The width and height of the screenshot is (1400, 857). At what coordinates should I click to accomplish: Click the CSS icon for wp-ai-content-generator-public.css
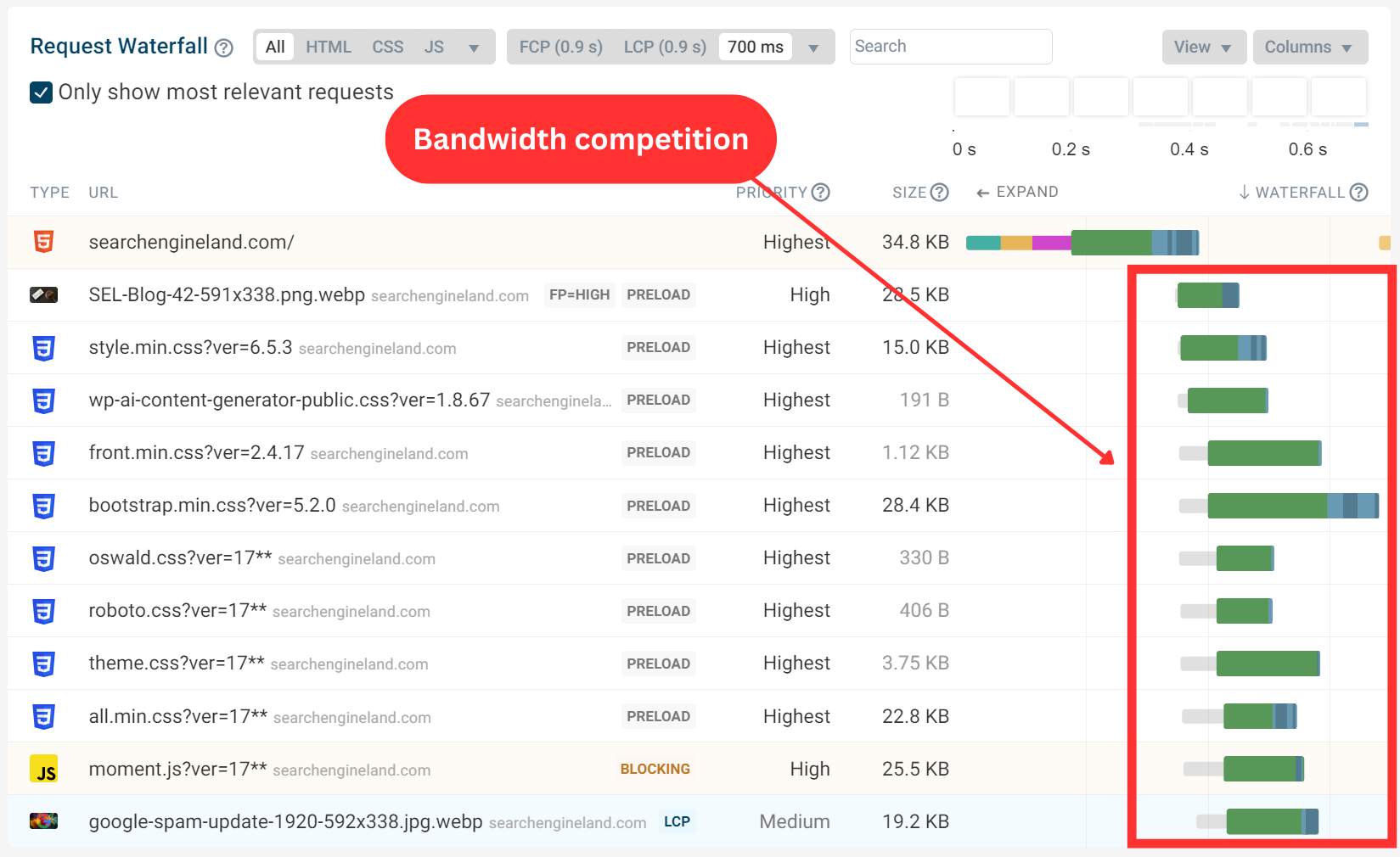43,400
